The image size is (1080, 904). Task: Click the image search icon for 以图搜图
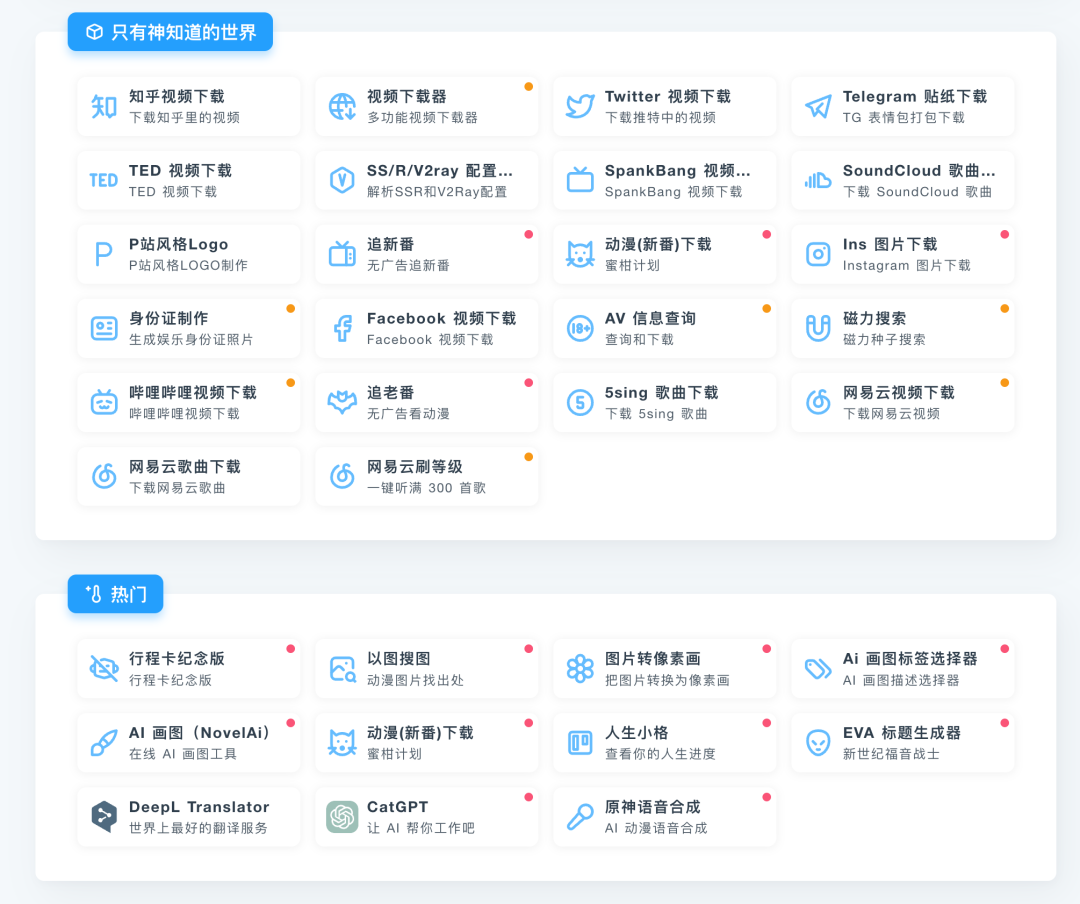[342, 668]
